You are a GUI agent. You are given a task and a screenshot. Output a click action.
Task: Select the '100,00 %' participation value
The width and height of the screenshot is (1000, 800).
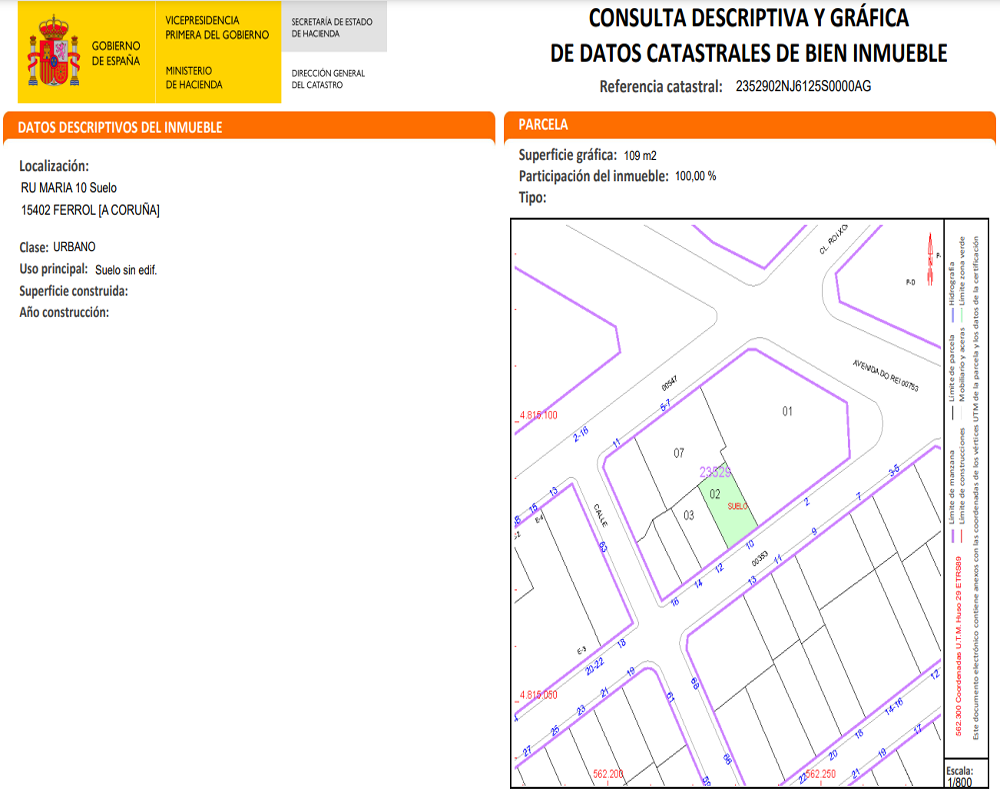[695, 176]
